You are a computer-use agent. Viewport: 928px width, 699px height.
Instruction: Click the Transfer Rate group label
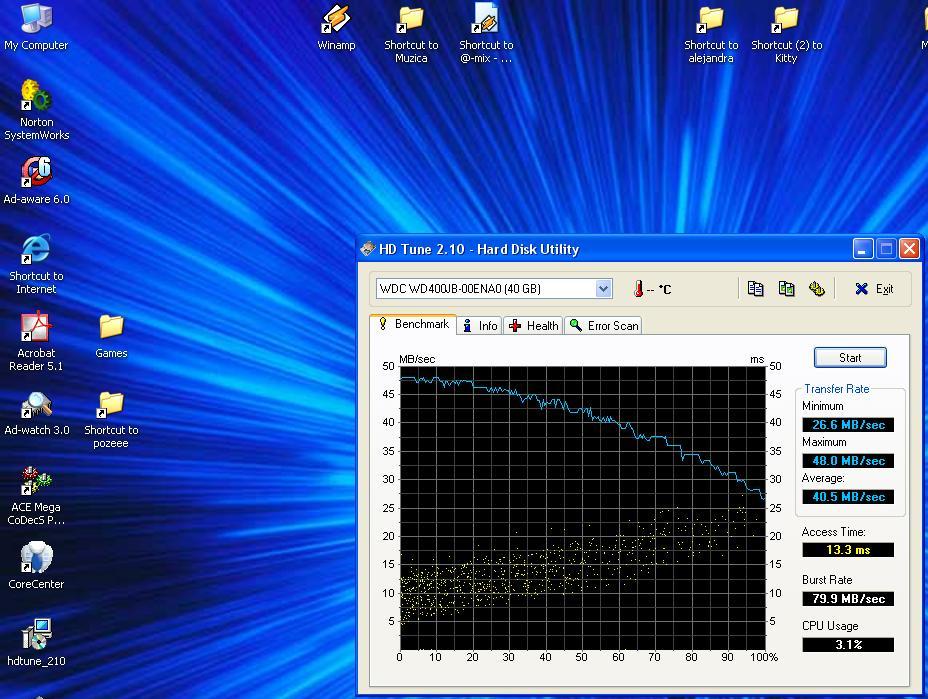(836, 389)
